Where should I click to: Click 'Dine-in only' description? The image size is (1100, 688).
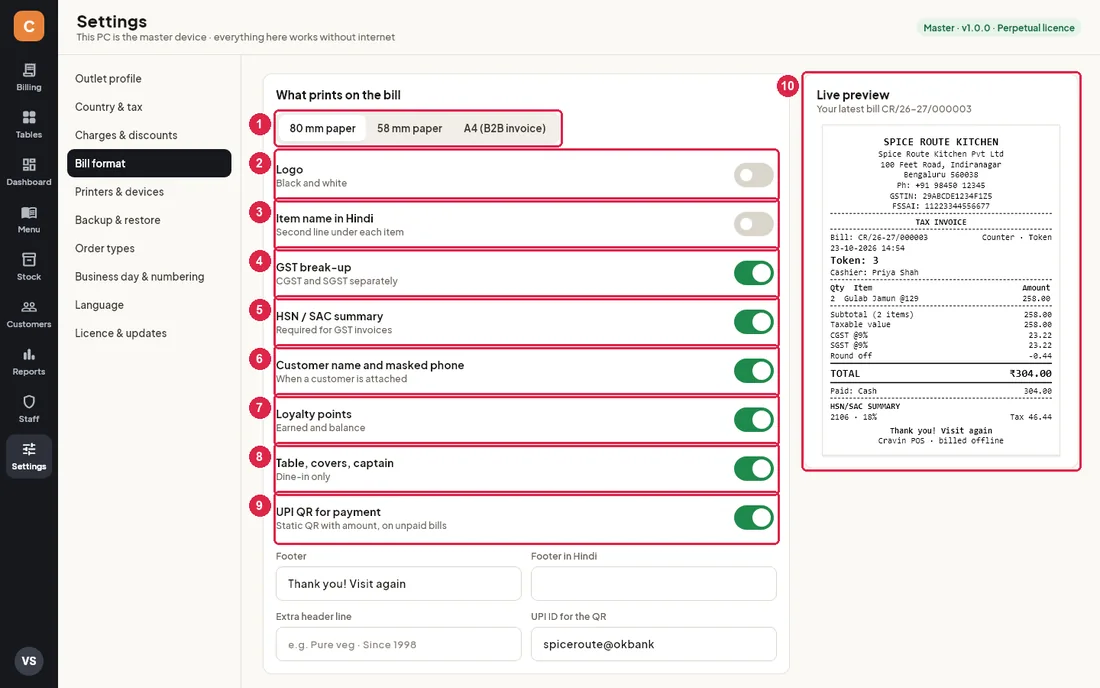click(303, 477)
